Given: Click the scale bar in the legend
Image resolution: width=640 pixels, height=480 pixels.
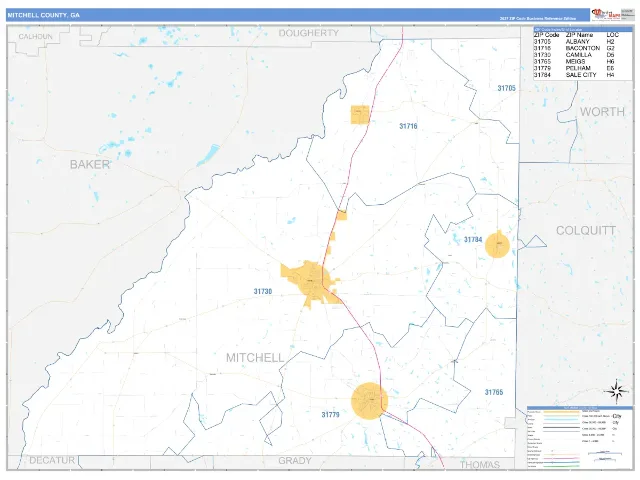Looking at the screenshot, I should 607,454.
